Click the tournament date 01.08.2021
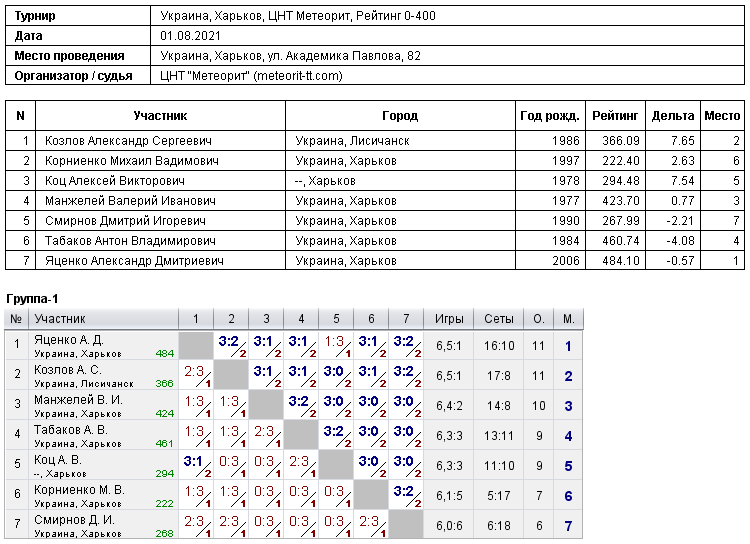750x544 pixels. point(190,36)
